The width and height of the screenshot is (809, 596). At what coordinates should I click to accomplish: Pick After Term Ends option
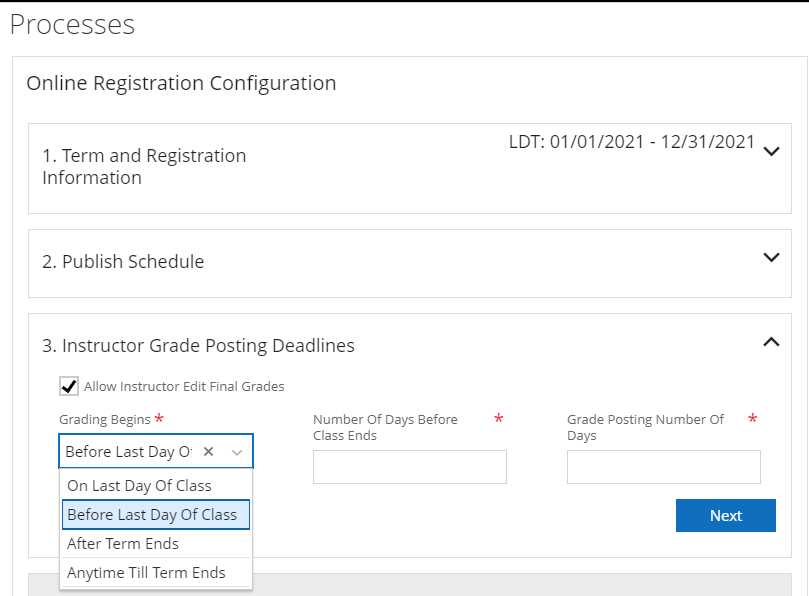pos(123,544)
